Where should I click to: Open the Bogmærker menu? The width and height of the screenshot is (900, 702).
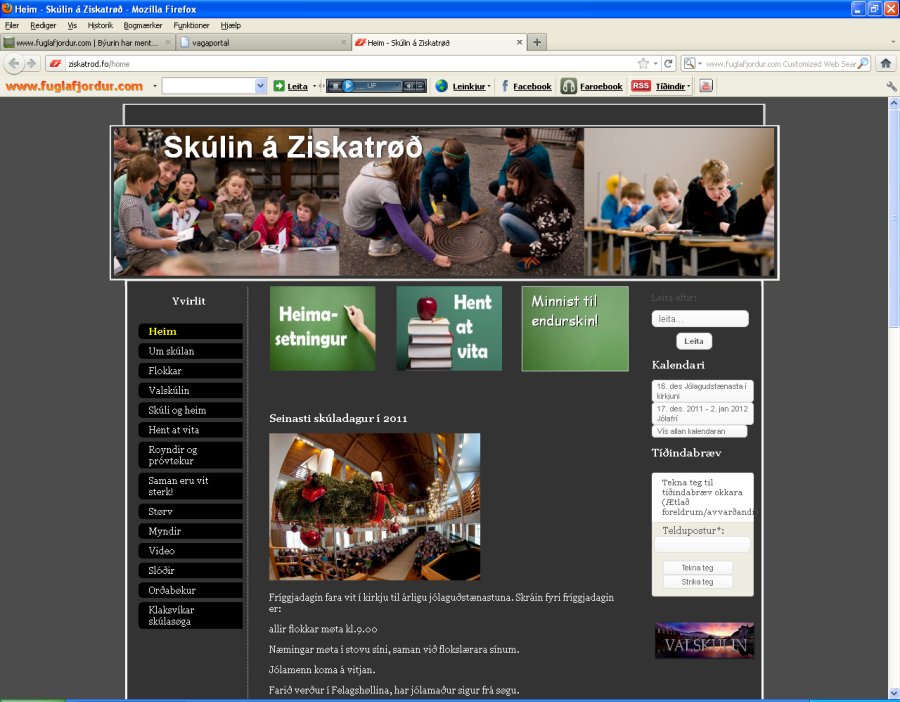(x=143, y=25)
